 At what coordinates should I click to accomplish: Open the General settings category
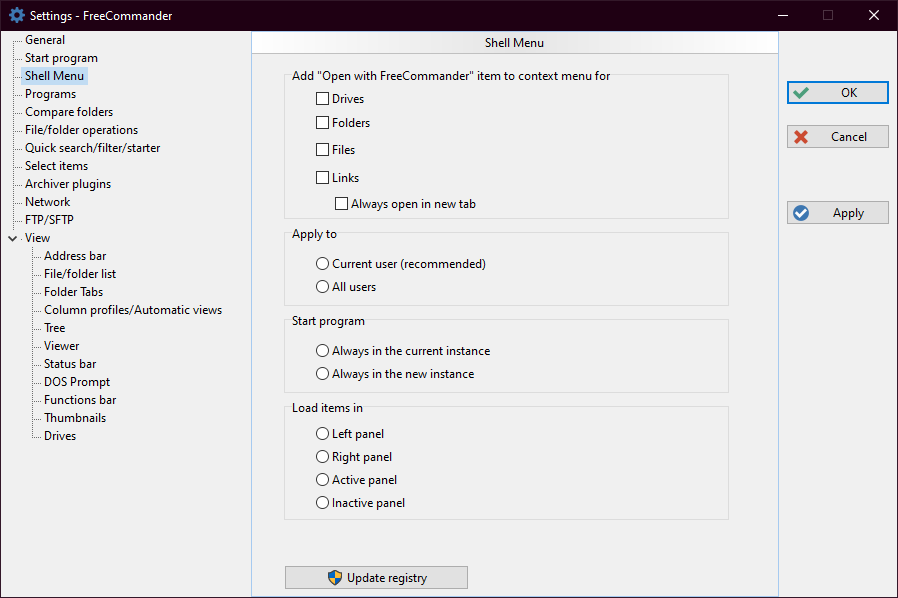[x=45, y=40]
